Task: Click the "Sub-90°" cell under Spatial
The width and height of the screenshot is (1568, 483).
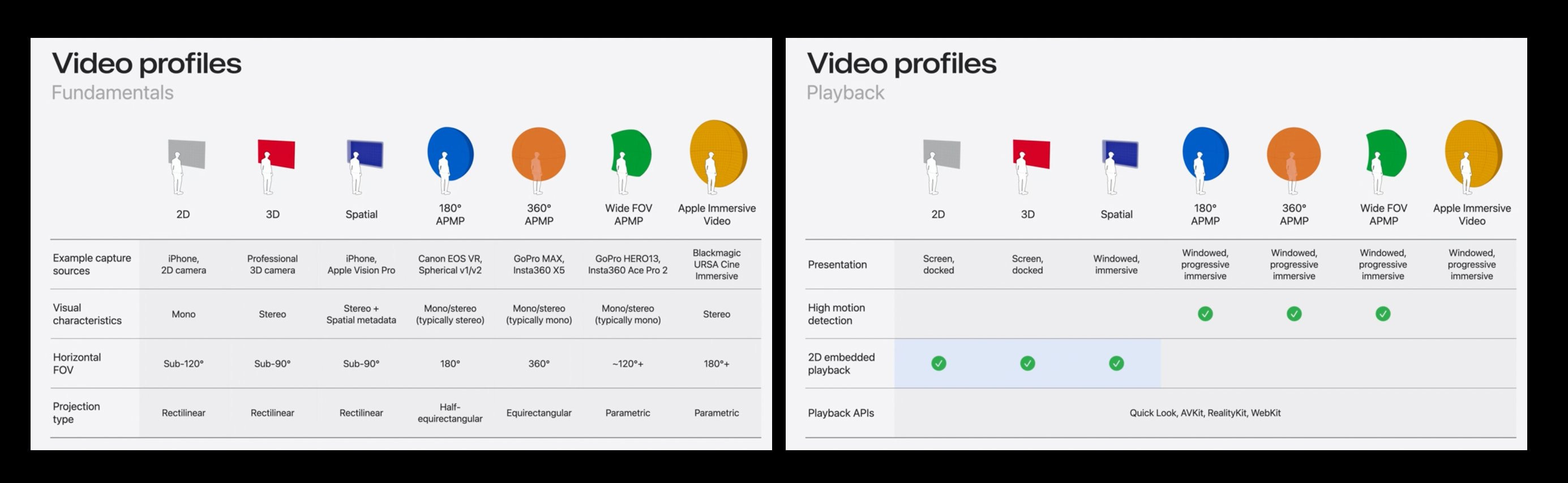Action: pyautogui.click(x=361, y=363)
